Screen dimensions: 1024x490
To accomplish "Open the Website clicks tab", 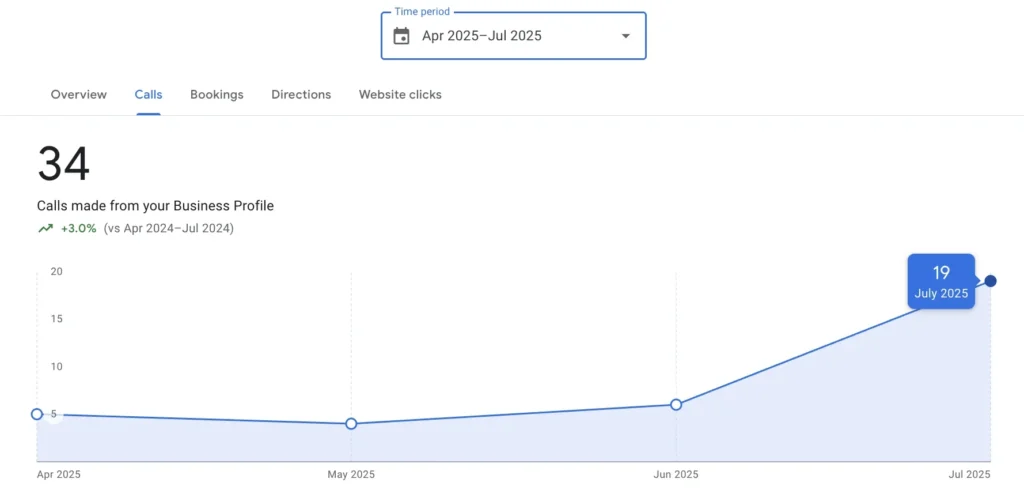I will tap(400, 94).
